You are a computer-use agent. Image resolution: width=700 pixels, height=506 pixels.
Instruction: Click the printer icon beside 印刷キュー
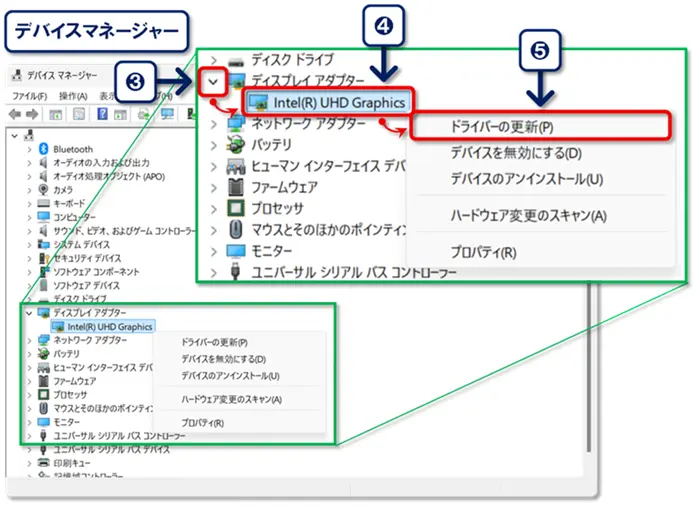coord(43,463)
